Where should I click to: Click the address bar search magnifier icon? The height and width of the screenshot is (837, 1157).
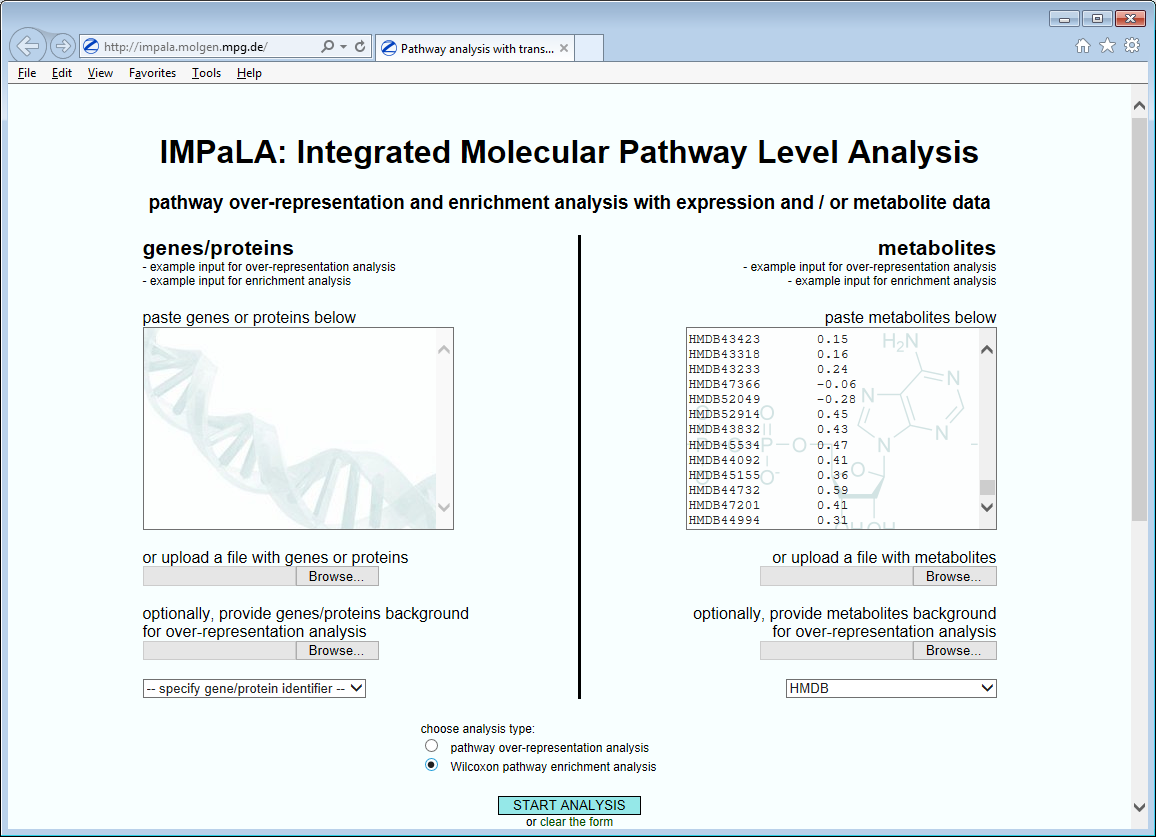[328, 46]
